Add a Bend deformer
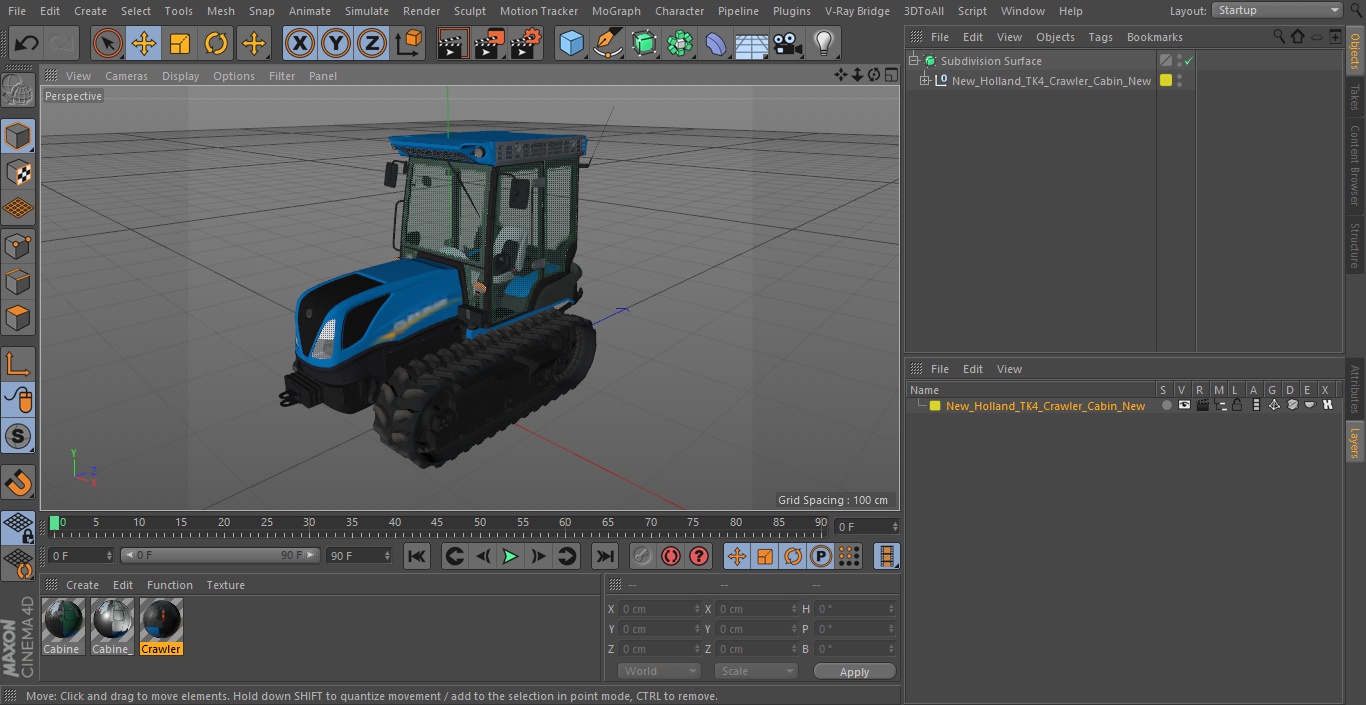This screenshot has width=1366, height=705. click(716, 43)
